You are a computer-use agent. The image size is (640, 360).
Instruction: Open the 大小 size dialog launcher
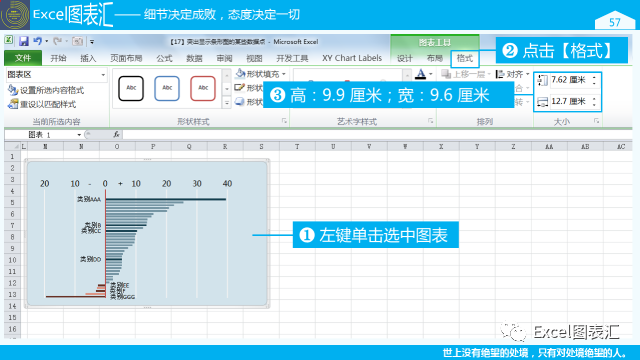coord(596,121)
